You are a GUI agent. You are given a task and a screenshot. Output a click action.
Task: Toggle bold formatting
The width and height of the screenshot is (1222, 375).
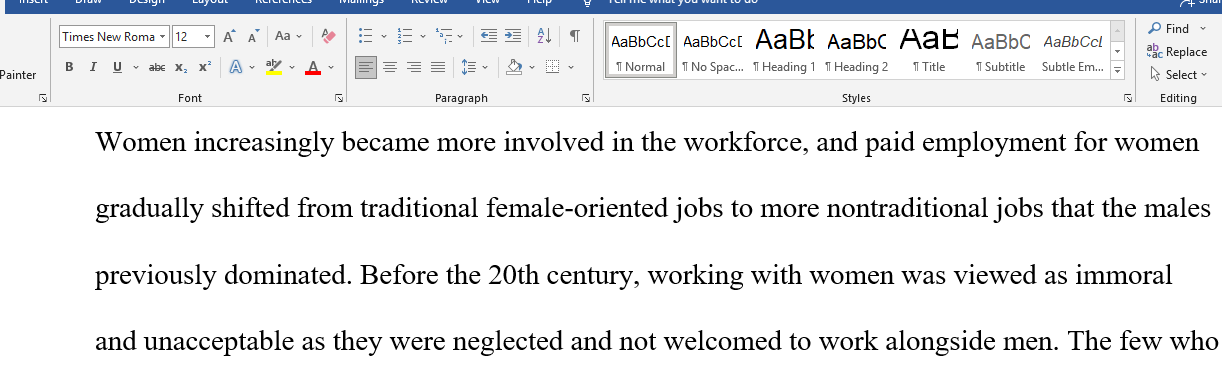69,68
